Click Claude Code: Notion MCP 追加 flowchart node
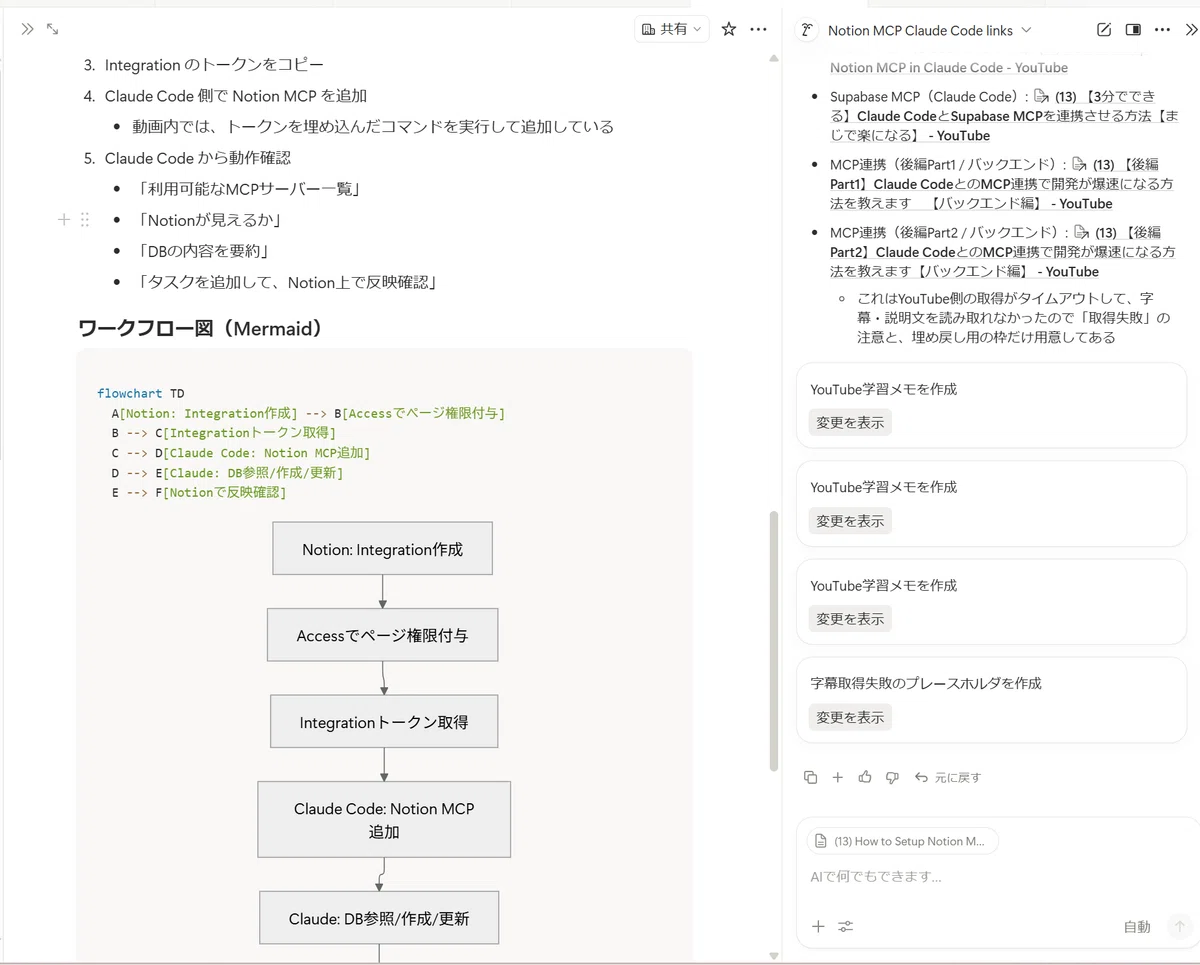 tap(384, 820)
